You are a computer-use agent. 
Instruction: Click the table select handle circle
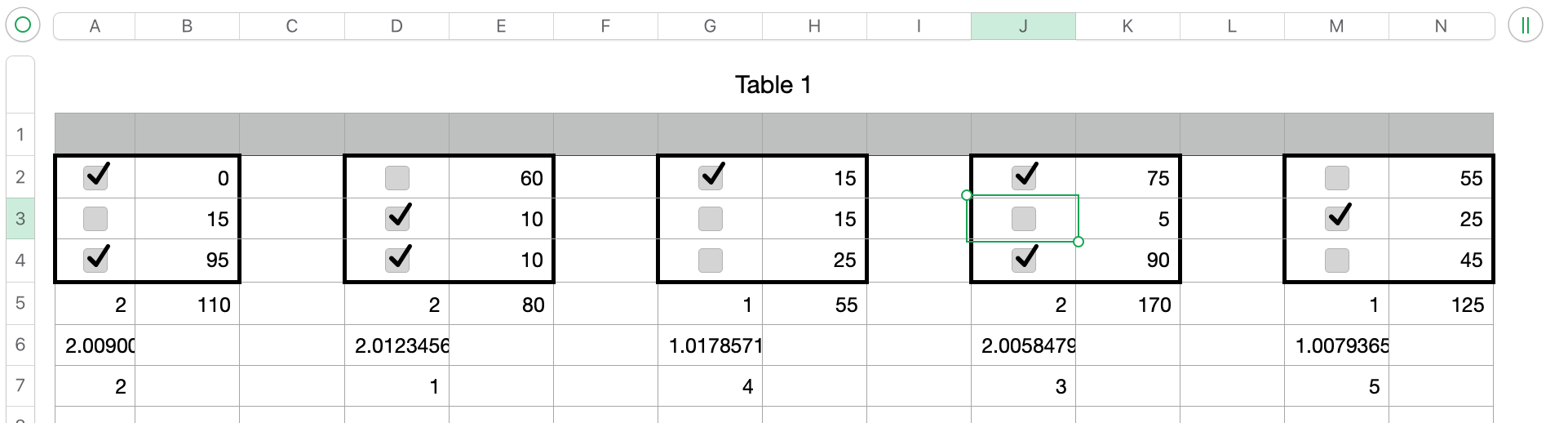point(23,25)
